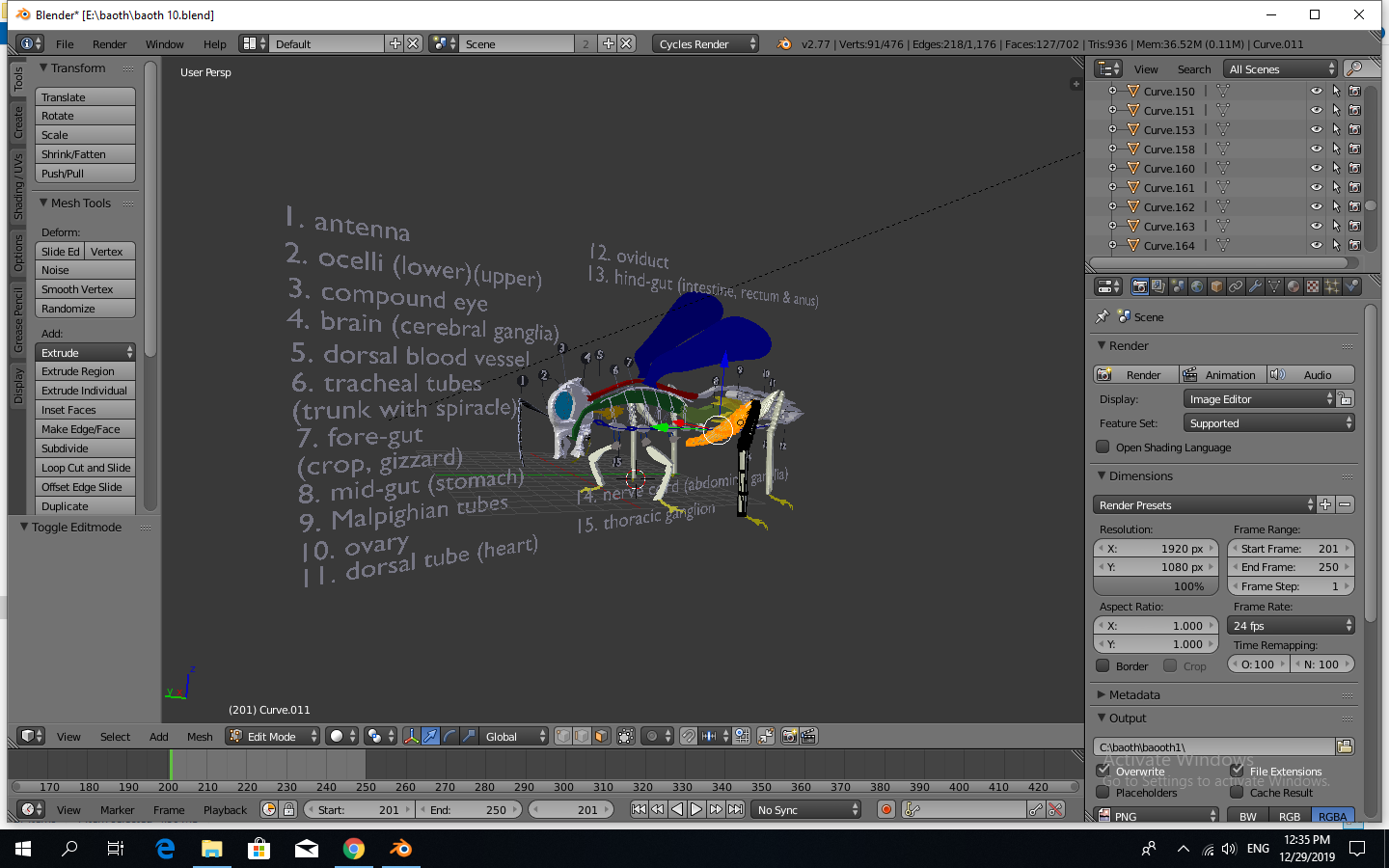Click the Subdivide mesh tool button
The image size is (1389, 868).
pyautogui.click(x=85, y=448)
